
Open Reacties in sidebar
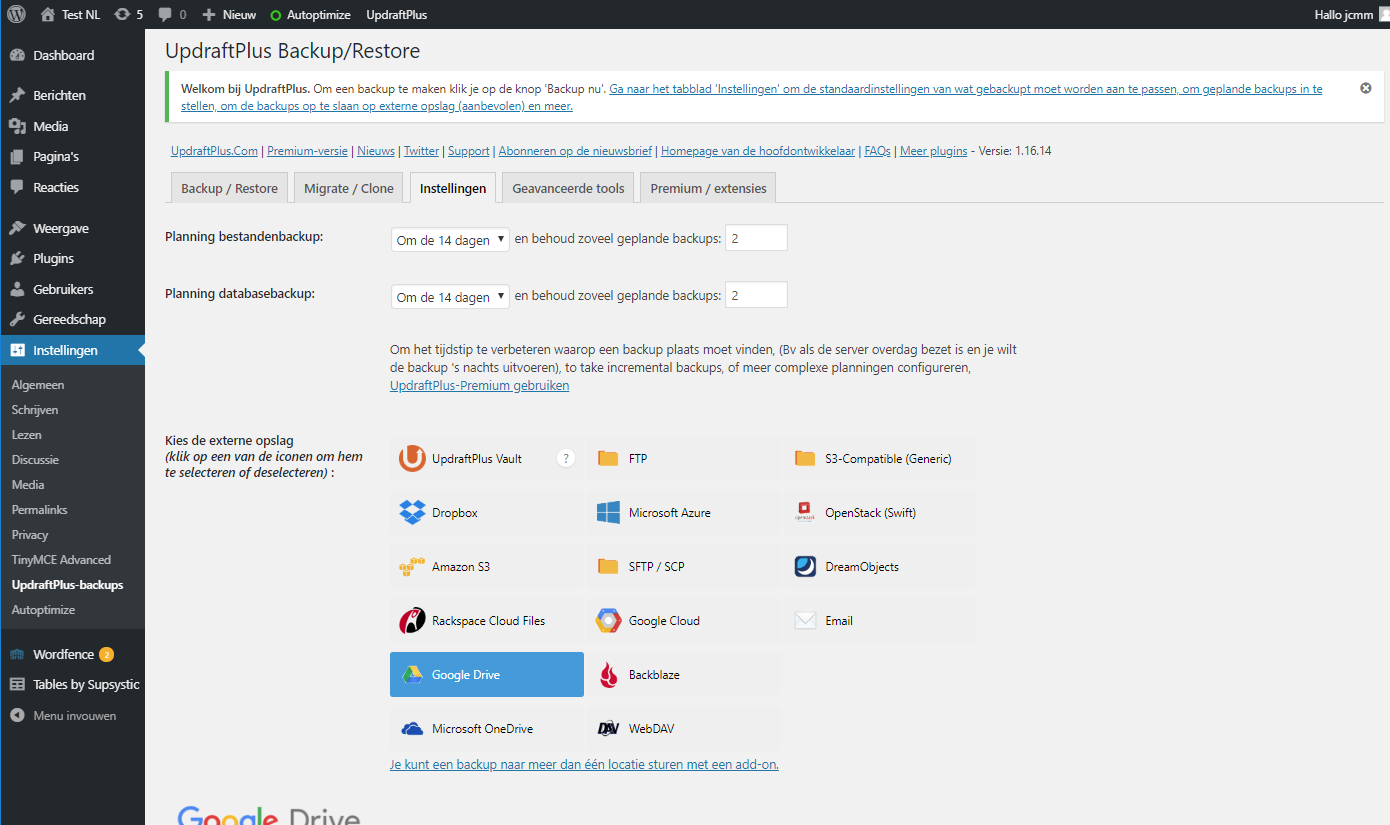(72, 187)
